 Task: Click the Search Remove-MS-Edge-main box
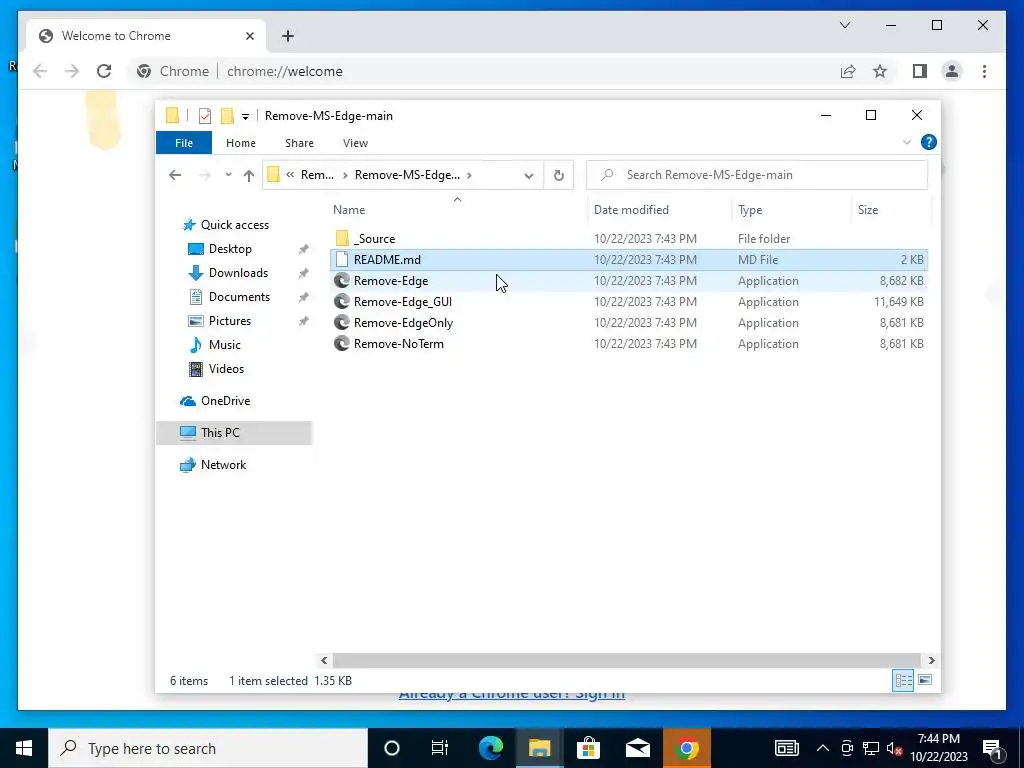pyautogui.click(x=757, y=175)
